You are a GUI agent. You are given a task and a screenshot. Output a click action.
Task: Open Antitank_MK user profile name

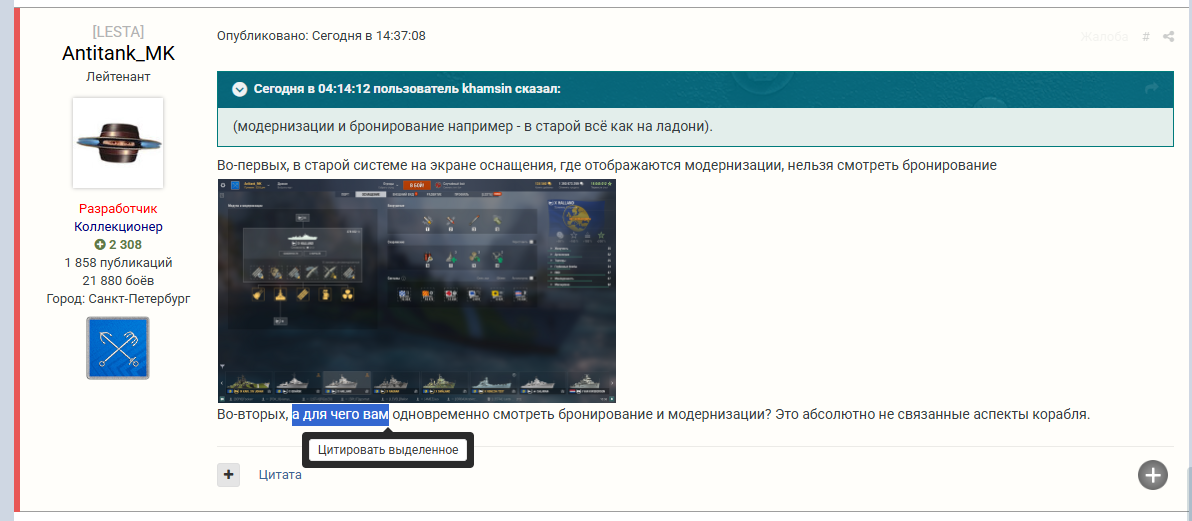(118, 54)
